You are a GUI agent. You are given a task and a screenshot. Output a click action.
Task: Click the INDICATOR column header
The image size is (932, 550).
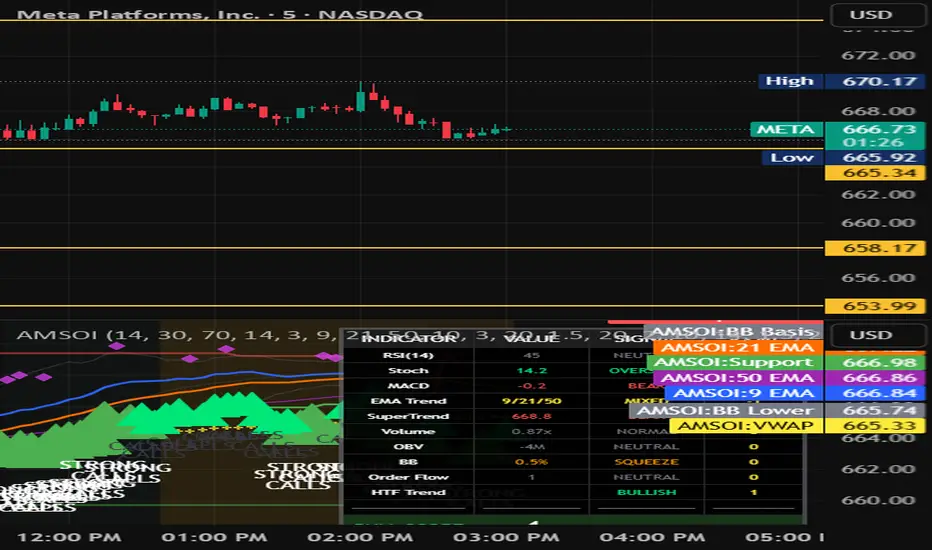pyautogui.click(x=408, y=339)
